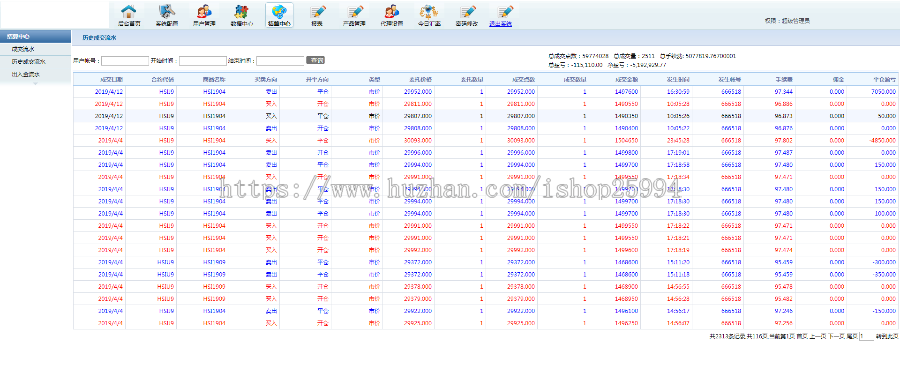
Task: Select 历史成交流水 in the left sidebar
Action: [x=28, y=61]
